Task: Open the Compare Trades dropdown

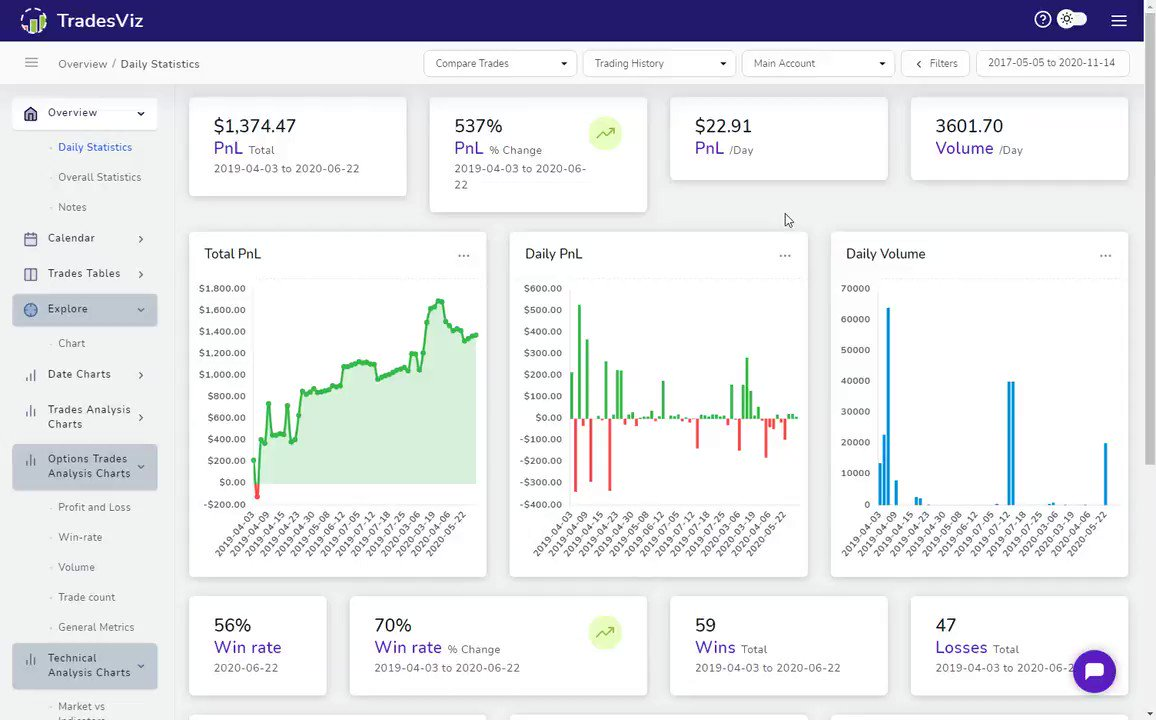Action: (x=500, y=63)
